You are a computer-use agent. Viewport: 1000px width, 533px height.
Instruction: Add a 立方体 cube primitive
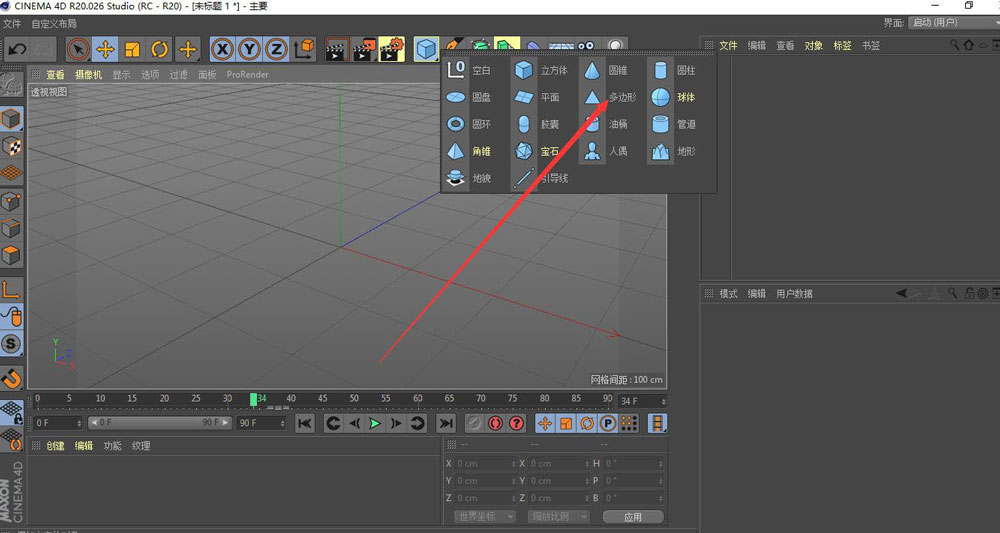pos(540,70)
